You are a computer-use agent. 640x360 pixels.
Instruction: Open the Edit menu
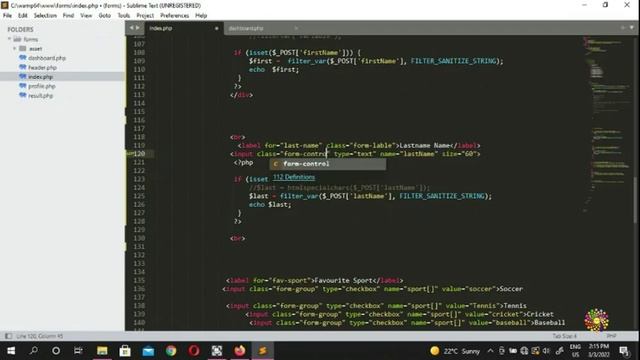coord(22,16)
